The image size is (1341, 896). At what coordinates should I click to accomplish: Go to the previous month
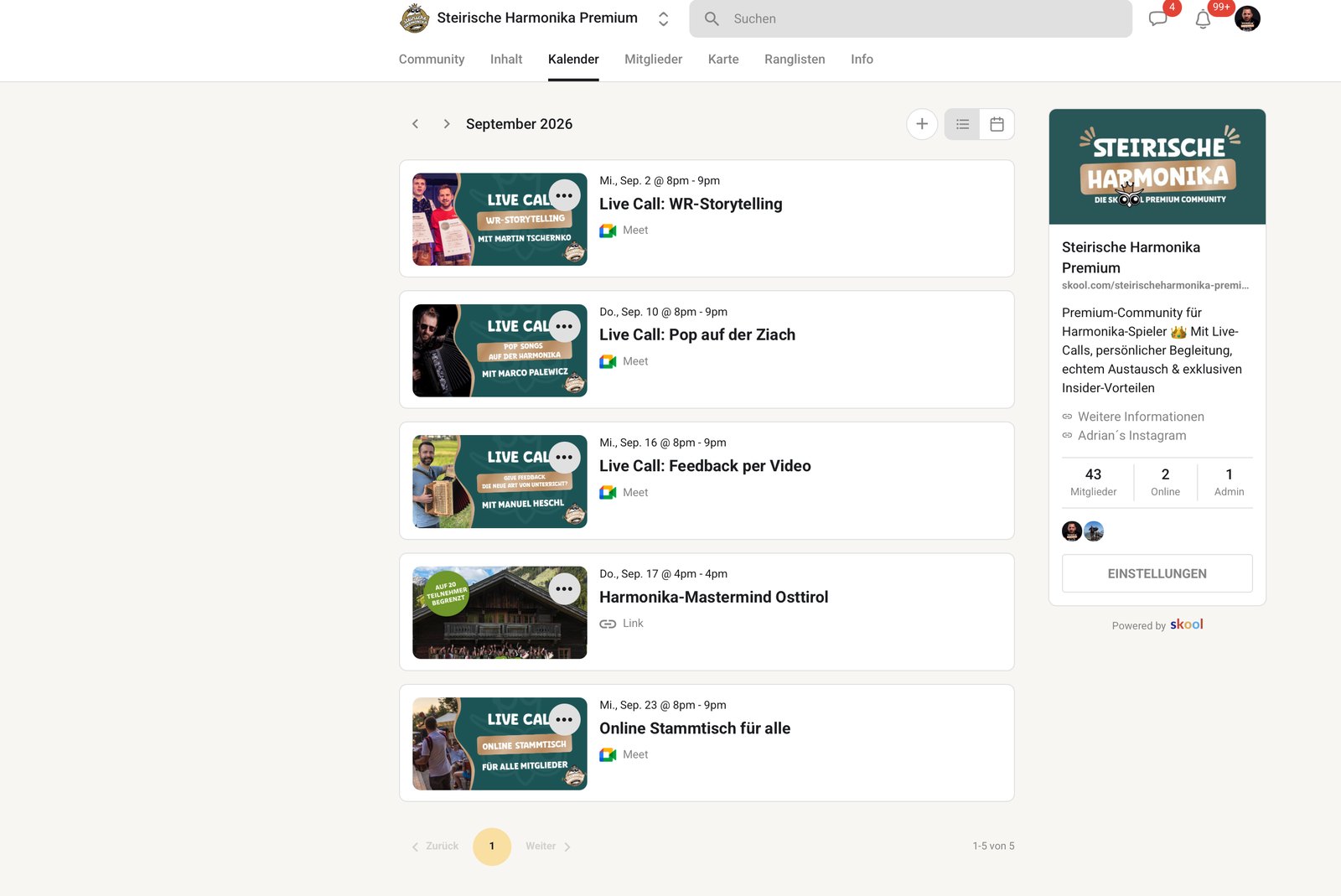pyautogui.click(x=415, y=124)
